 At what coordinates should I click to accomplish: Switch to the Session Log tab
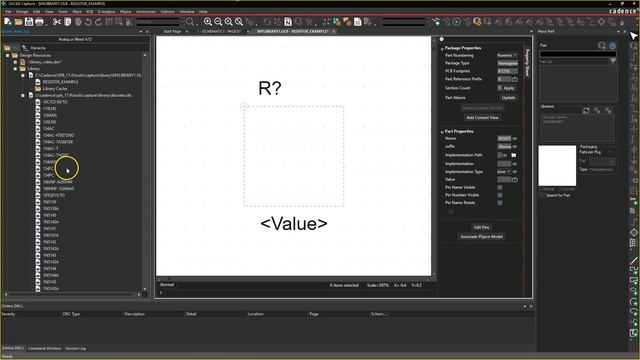coord(76,348)
